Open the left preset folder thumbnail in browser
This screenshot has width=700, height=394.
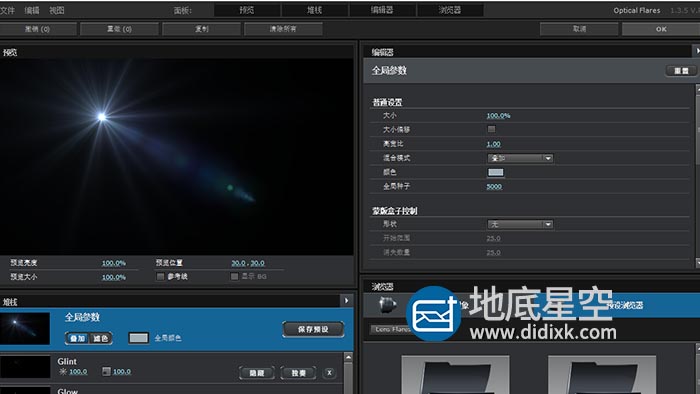[x=455, y=374]
